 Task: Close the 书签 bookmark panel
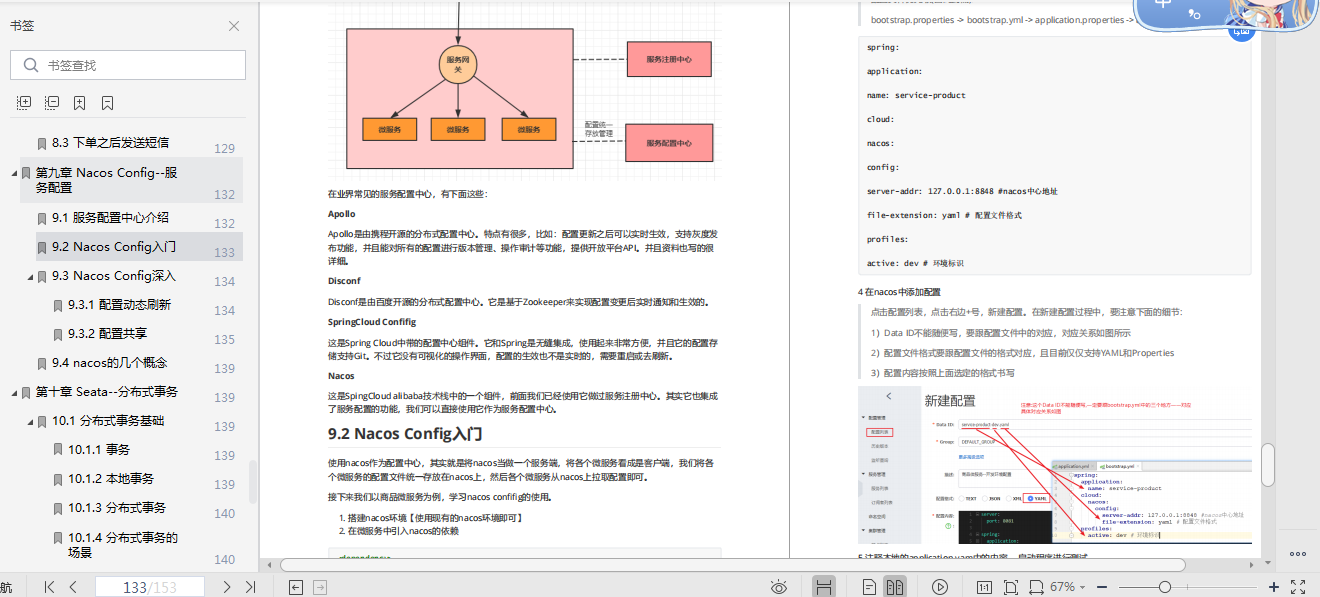tap(234, 26)
